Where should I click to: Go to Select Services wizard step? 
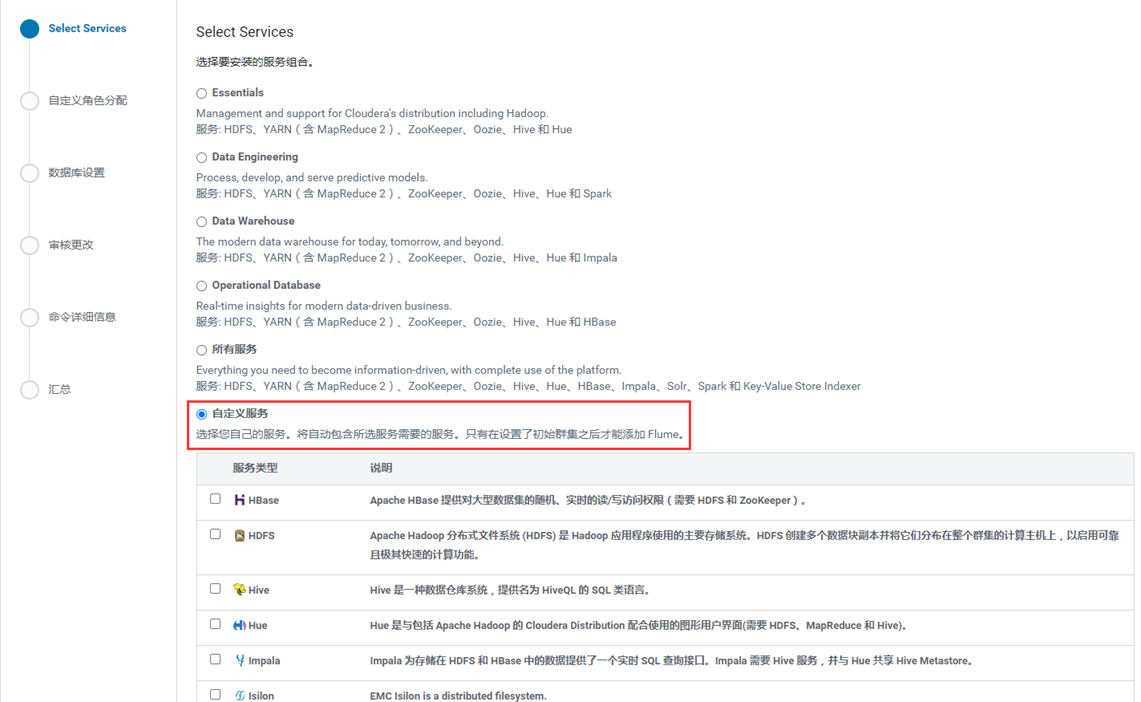[x=87, y=28]
